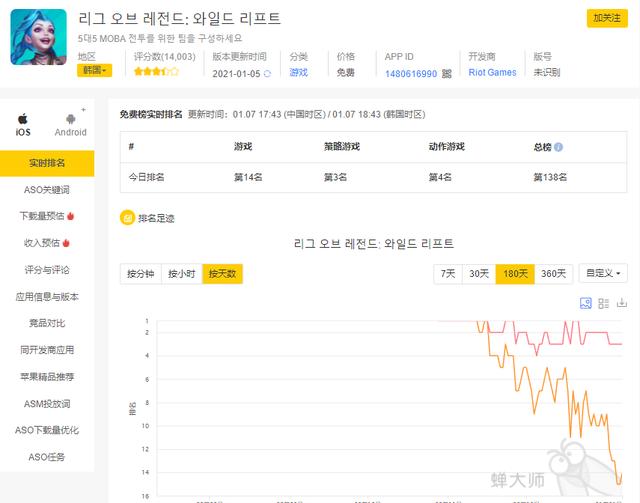Click the 动作游戏 column header
This screenshot has width=640, height=503.
447,147
